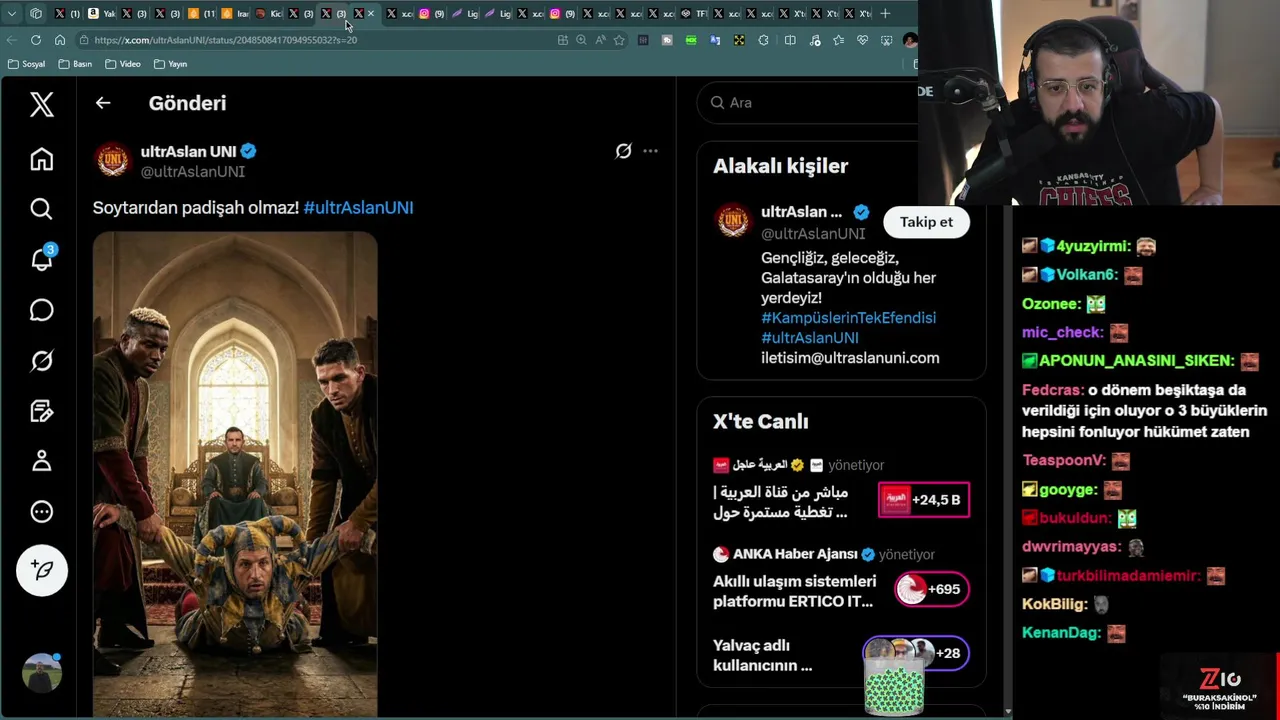Open @ultrAslanUNI handle under author name

click(193, 172)
